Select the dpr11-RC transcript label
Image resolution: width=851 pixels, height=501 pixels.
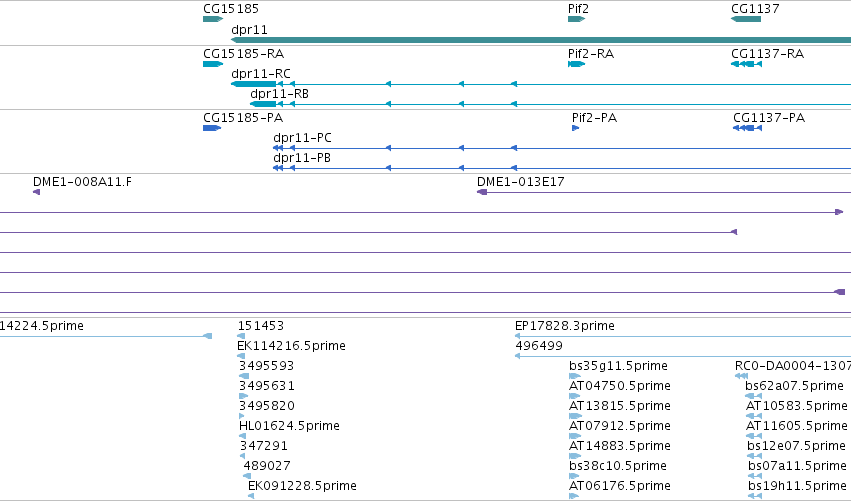(x=261, y=73)
